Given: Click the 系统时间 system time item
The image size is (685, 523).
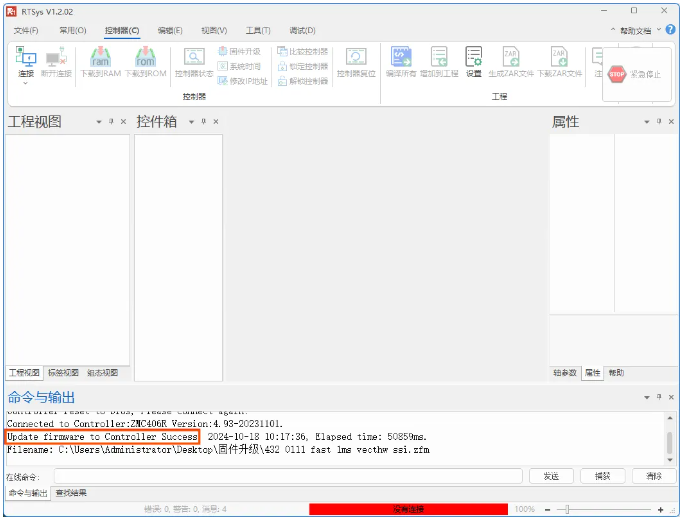Looking at the screenshot, I should pos(239,66).
